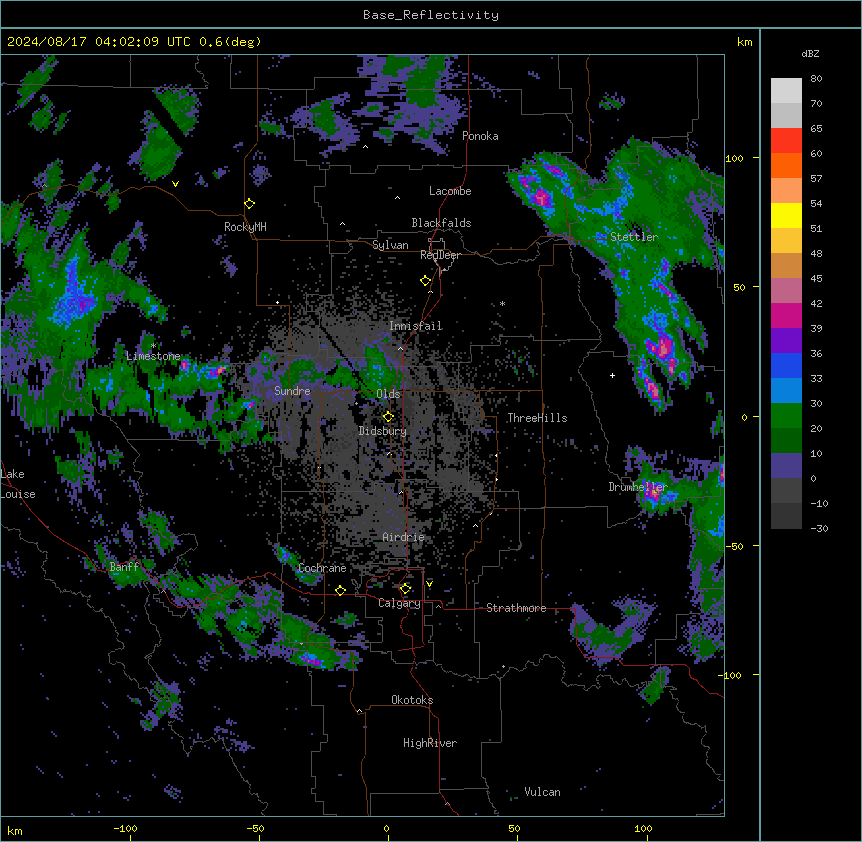This screenshot has height=842, width=862.
Task: Pick the yellow 51-54 dBZ legend swatch
Action: (x=786, y=216)
